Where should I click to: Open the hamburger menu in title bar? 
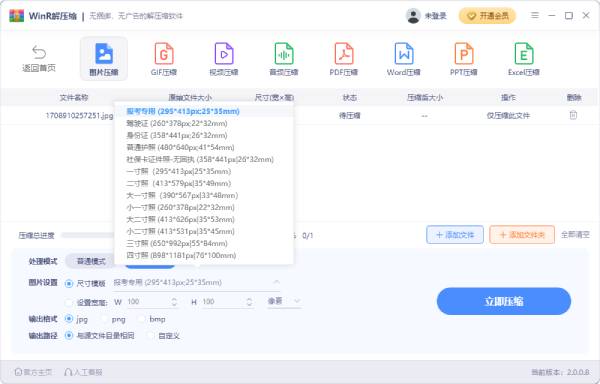pos(535,15)
